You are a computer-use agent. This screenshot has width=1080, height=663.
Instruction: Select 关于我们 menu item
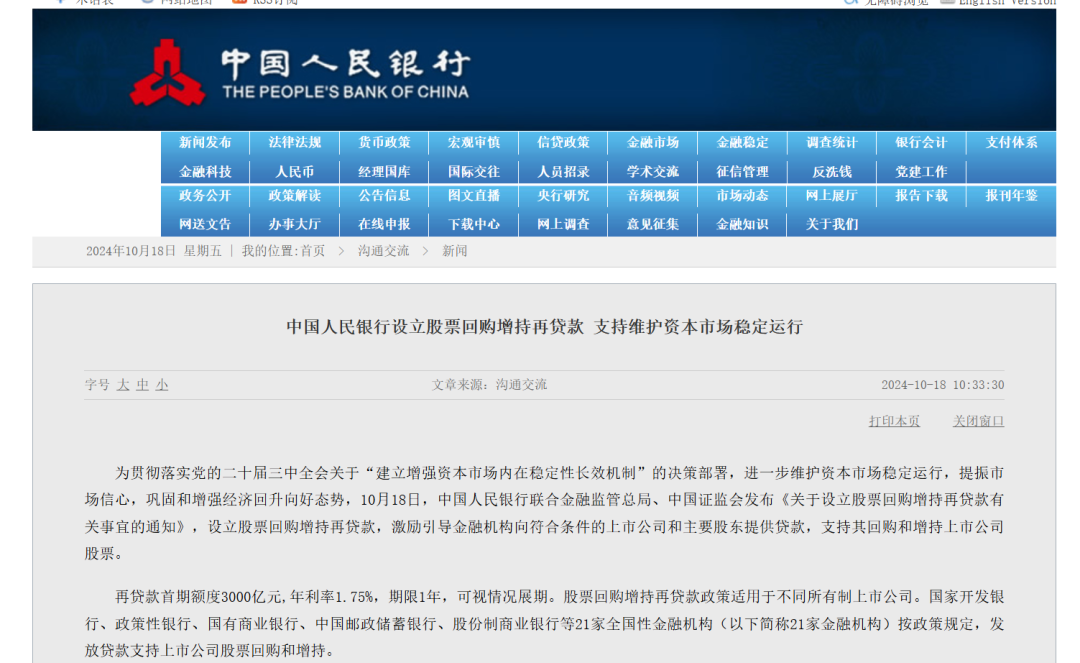[x=832, y=224]
